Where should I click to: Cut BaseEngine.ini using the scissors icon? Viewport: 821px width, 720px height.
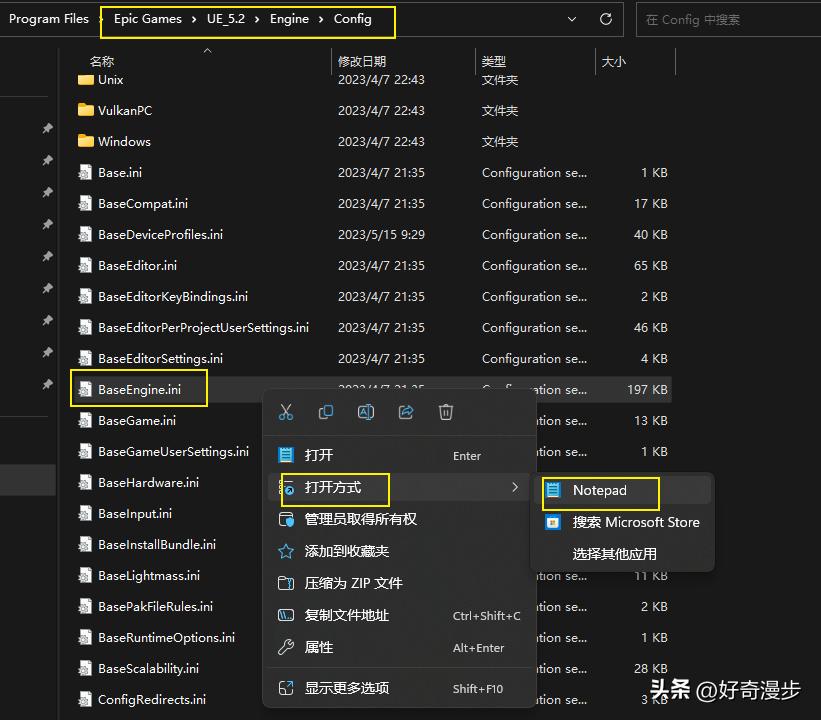coord(287,411)
